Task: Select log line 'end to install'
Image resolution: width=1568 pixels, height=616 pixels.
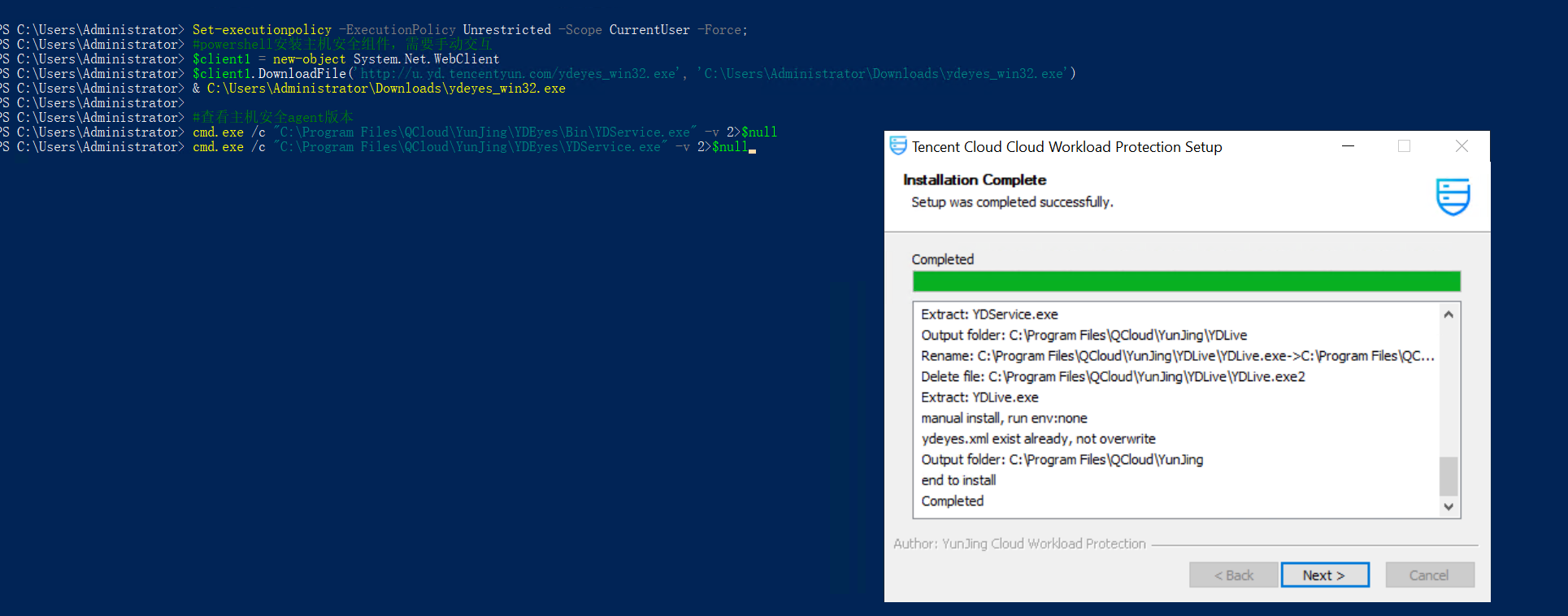Action: [958, 480]
